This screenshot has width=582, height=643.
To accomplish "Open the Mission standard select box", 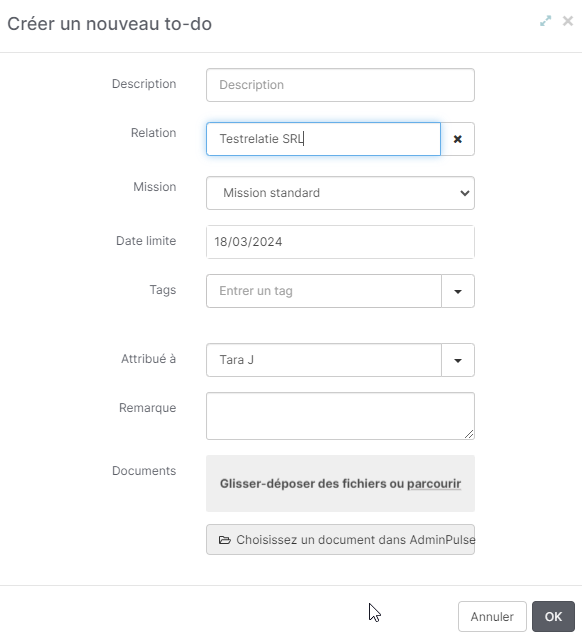I will click(340, 193).
